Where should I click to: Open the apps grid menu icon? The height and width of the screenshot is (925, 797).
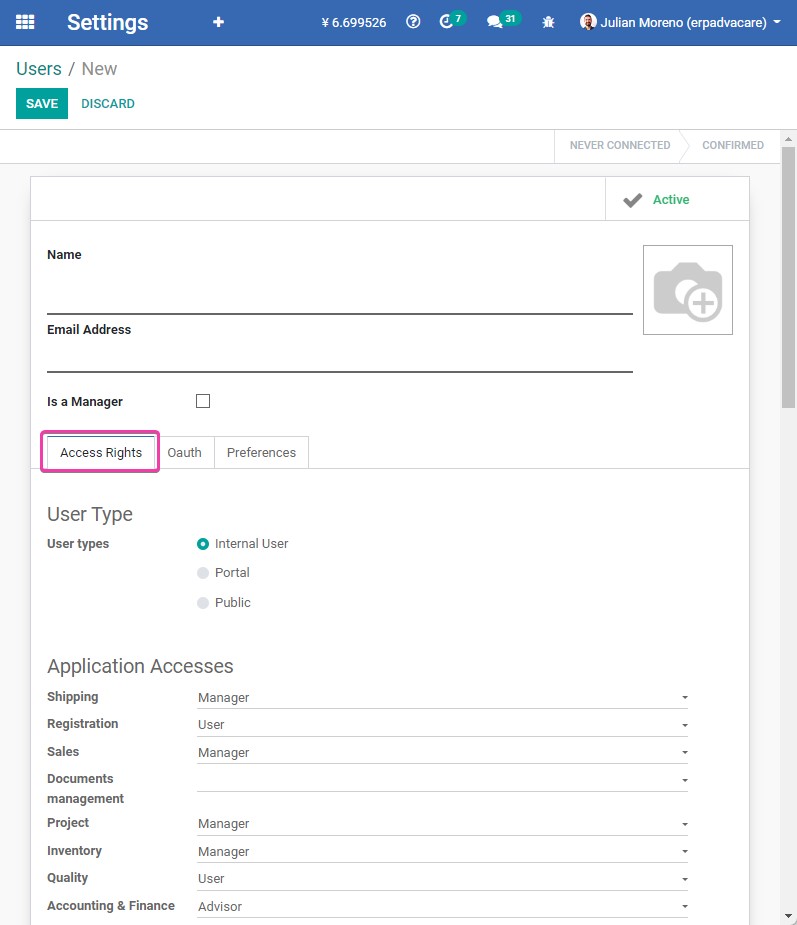tap(25, 22)
